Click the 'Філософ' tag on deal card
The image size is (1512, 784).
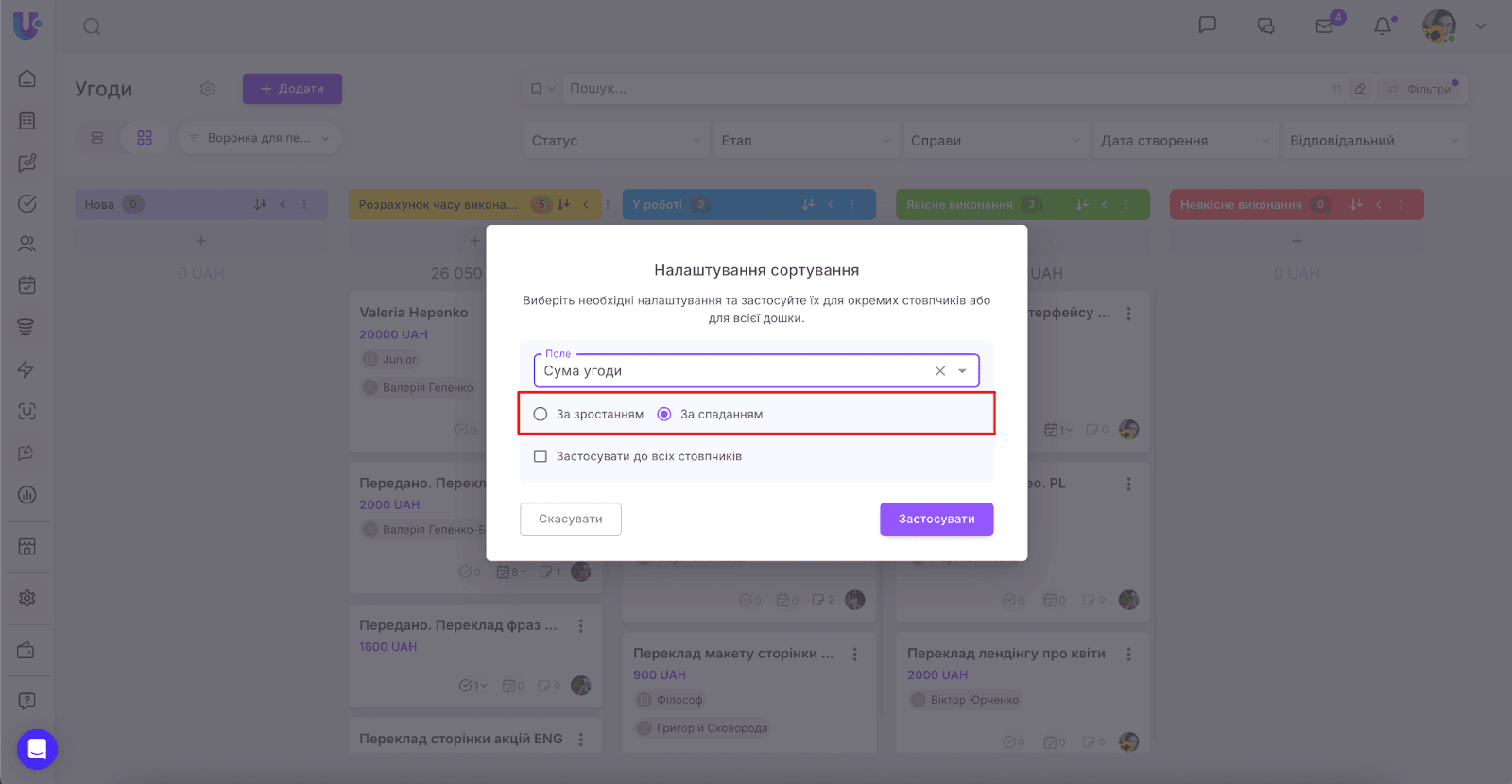670,700
